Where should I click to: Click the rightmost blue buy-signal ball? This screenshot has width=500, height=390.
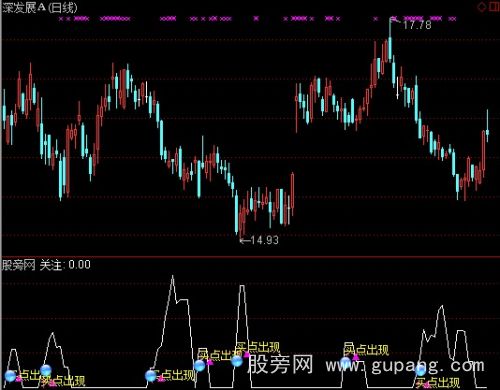pyautogui.click(x=420, y=369)
